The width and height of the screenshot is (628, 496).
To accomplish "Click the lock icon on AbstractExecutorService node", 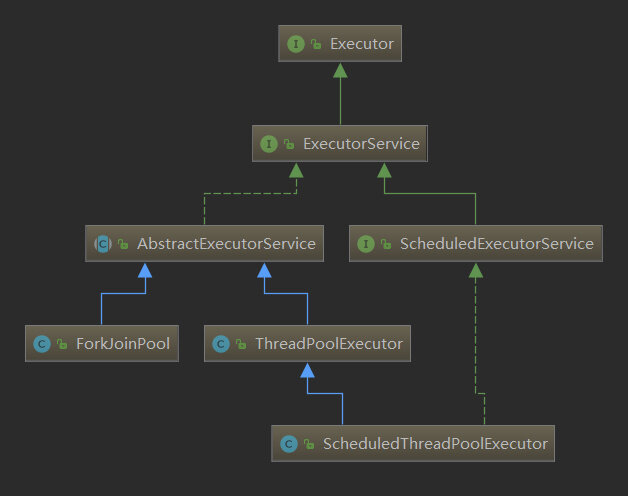I will pos(122,243).
